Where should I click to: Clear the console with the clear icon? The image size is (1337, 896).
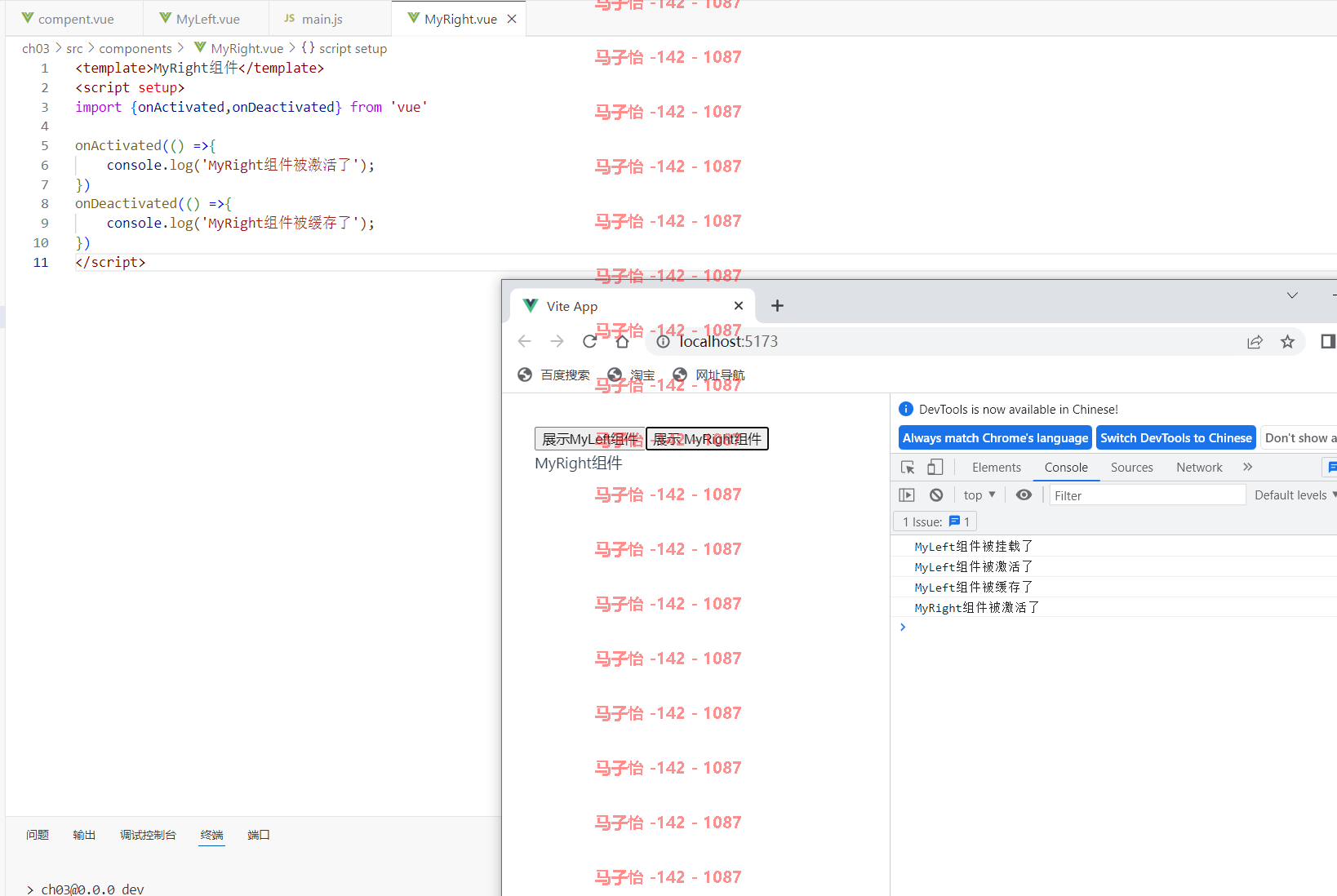coord(936,495)
